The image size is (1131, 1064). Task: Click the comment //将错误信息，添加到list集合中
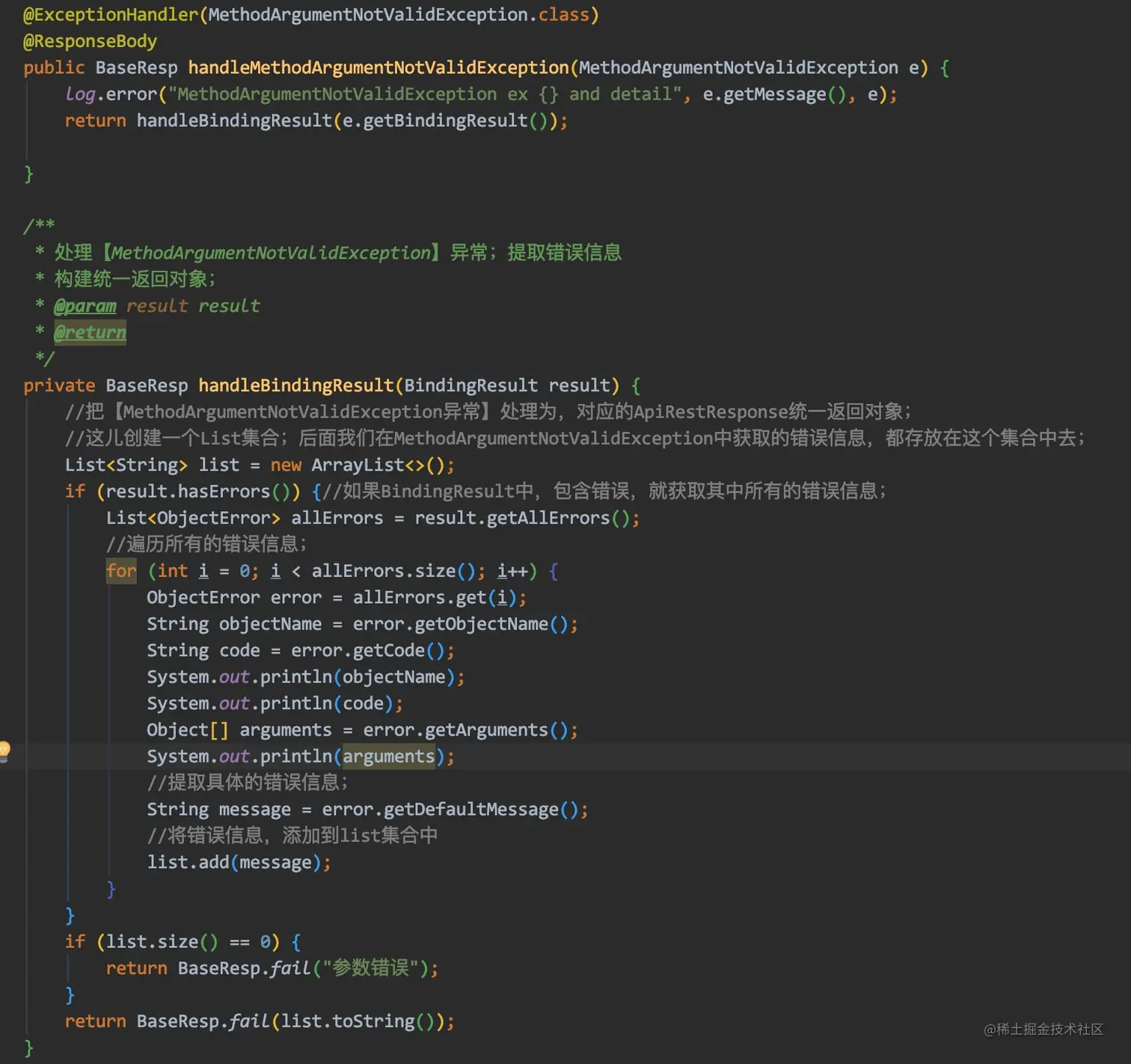pos(292,836)
